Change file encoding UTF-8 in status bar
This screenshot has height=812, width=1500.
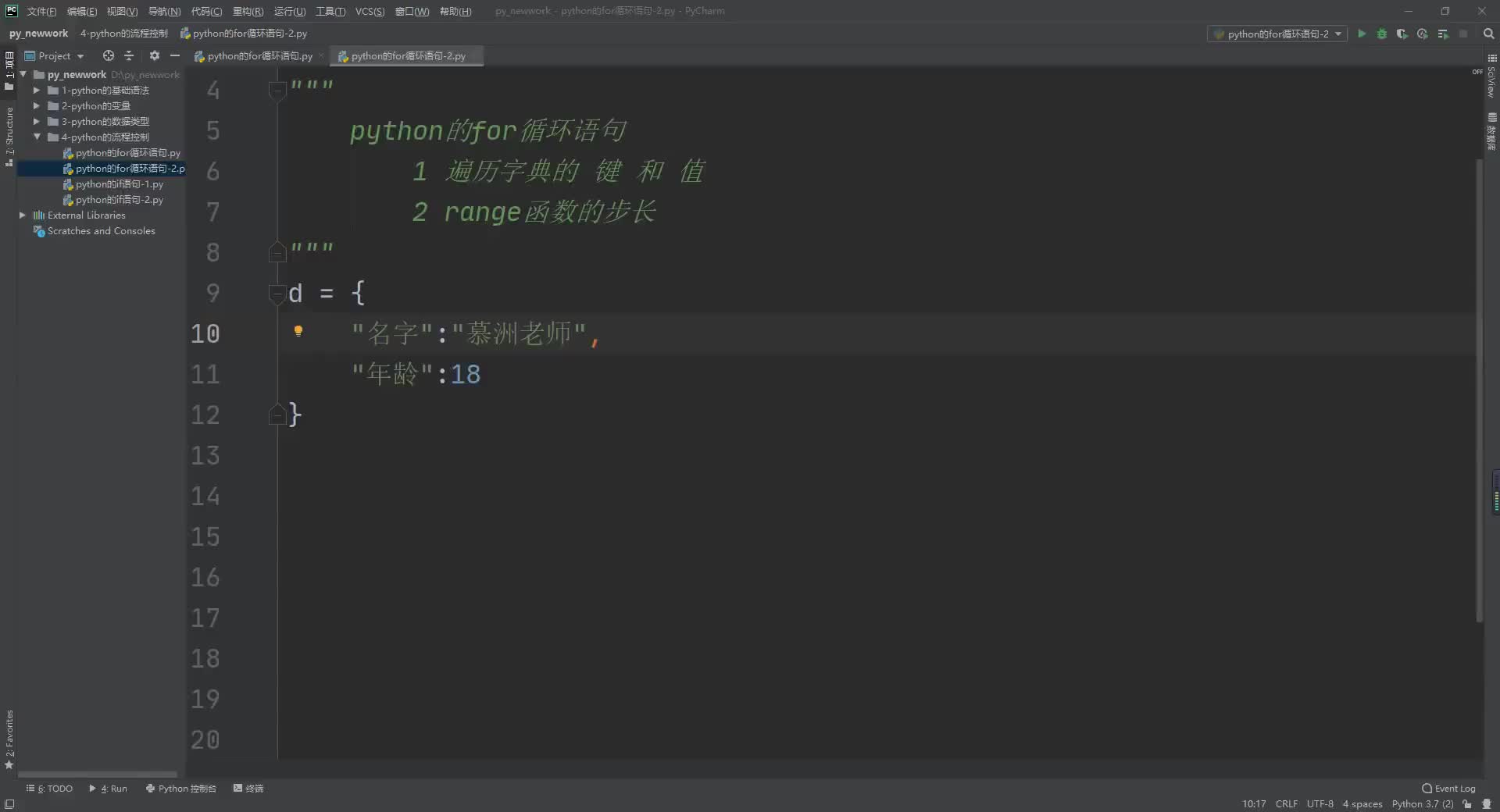[x=1320, y=803]
